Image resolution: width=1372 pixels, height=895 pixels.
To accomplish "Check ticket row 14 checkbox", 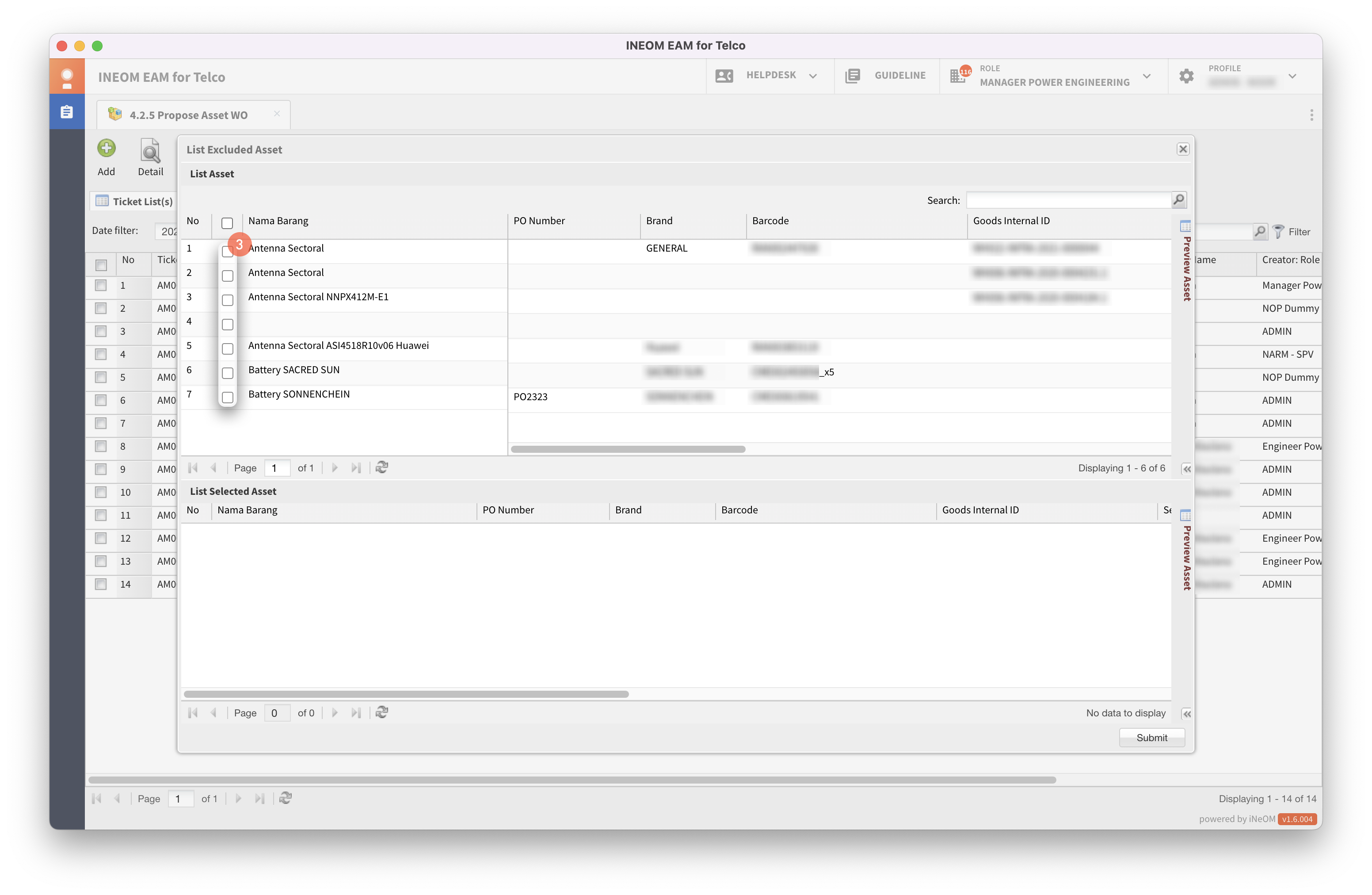I will 101,584.
